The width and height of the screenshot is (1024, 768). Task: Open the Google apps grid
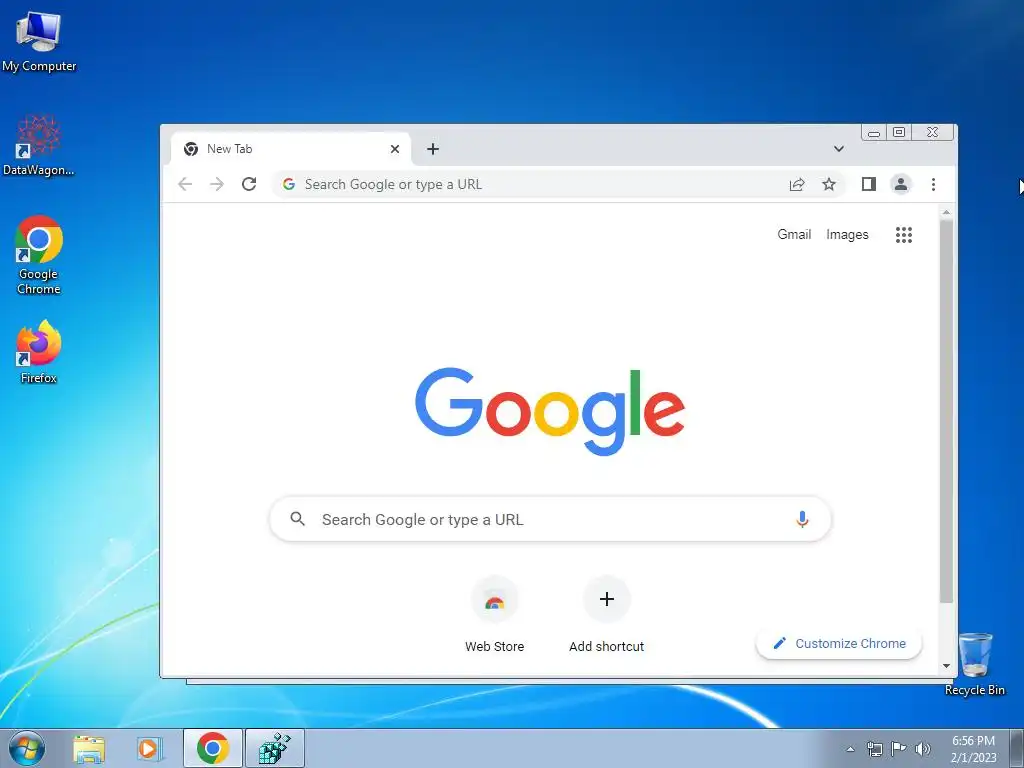coord(904,234)
